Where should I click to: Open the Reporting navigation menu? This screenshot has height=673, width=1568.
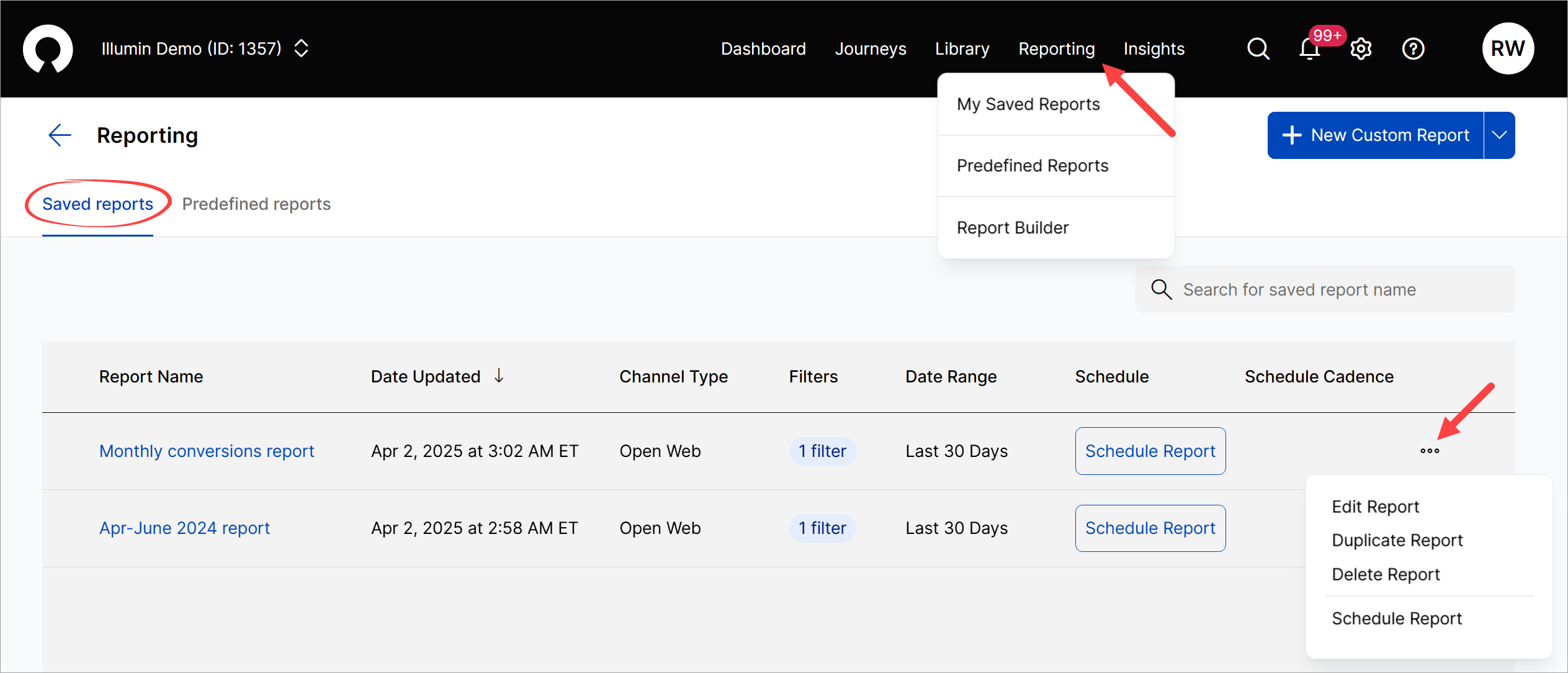(x=1056, y=48)
